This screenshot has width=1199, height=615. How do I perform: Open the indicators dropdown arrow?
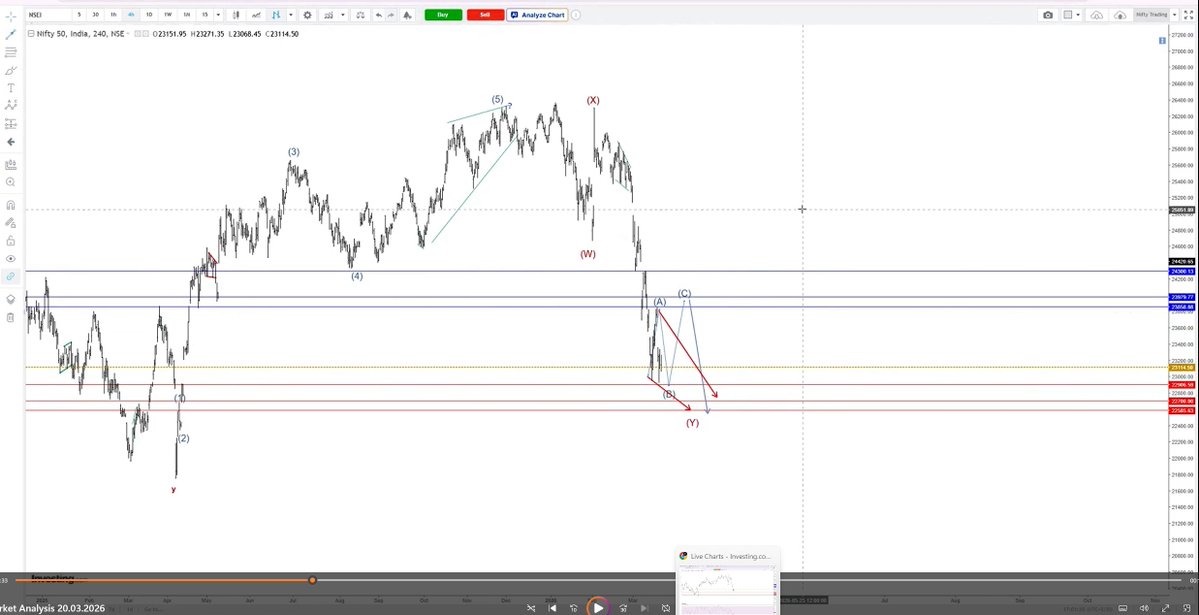343,15
